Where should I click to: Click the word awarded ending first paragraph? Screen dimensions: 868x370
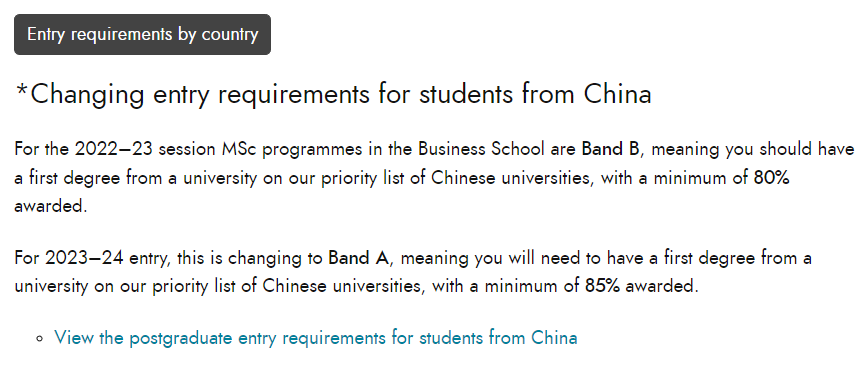point(50,207)
